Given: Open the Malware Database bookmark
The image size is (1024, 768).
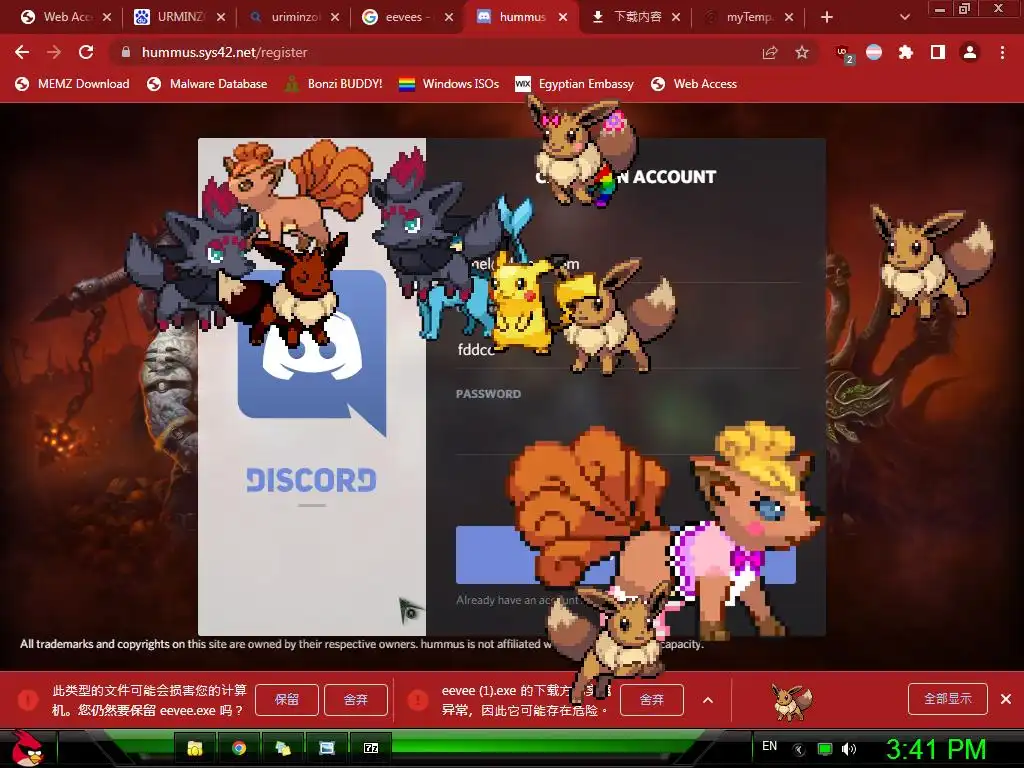Looking at the screenshot, I should [x=207, y=84].
